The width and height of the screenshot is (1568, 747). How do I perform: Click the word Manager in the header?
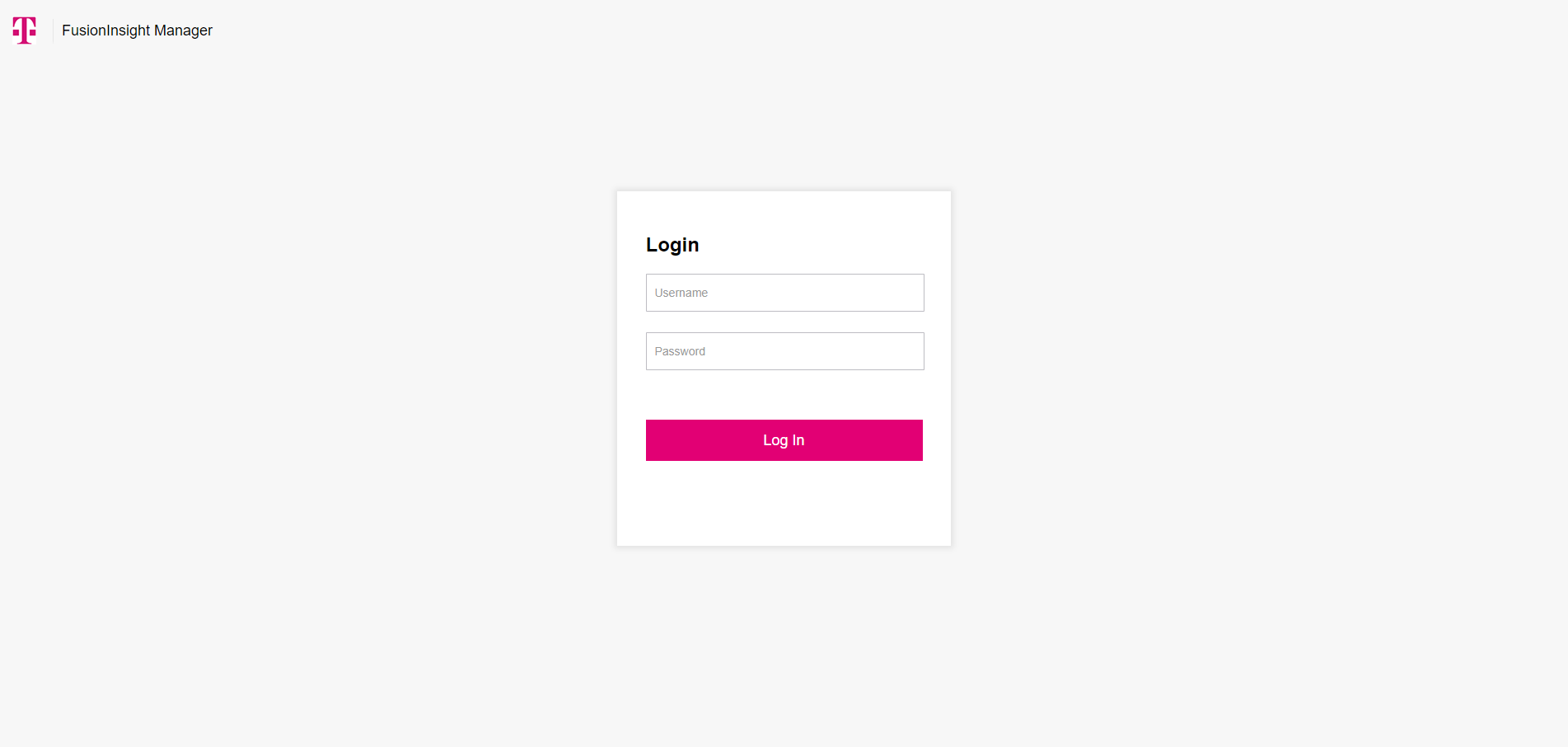(x=183, y=31)
